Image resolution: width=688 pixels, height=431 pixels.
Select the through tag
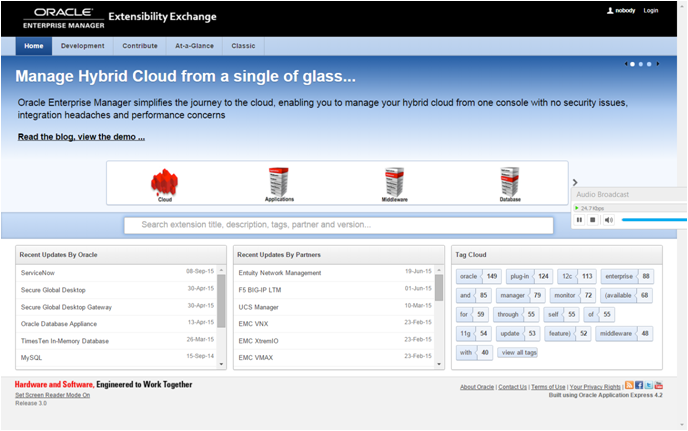coord(516,315)
